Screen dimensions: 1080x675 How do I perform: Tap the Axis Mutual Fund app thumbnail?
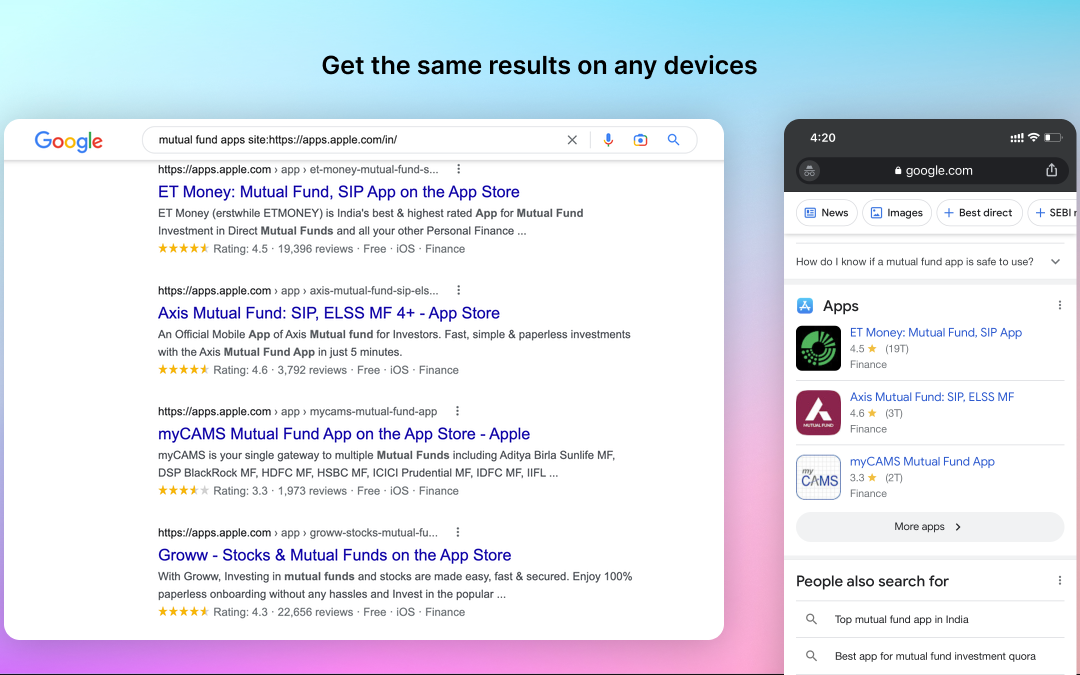tap(818, 412)
